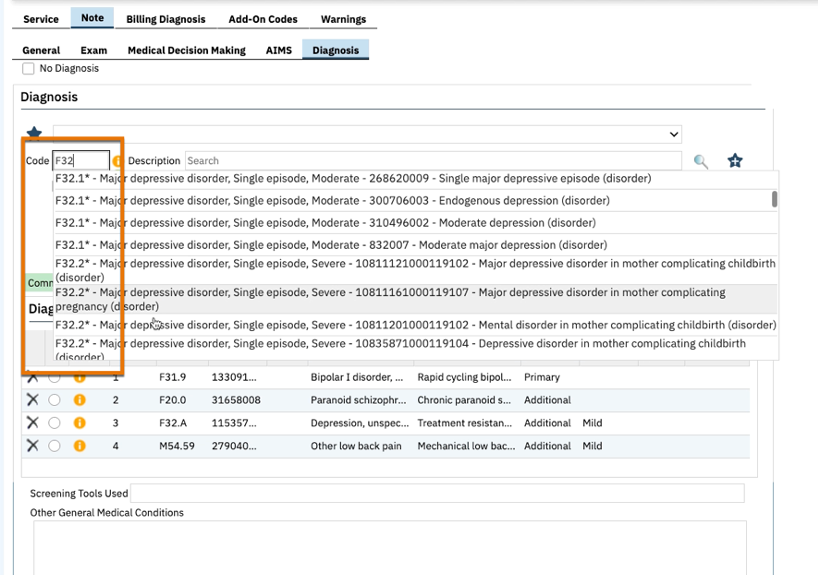
Task: Click into the Screening Tools Used field
Action: click(x=437, y=493)
